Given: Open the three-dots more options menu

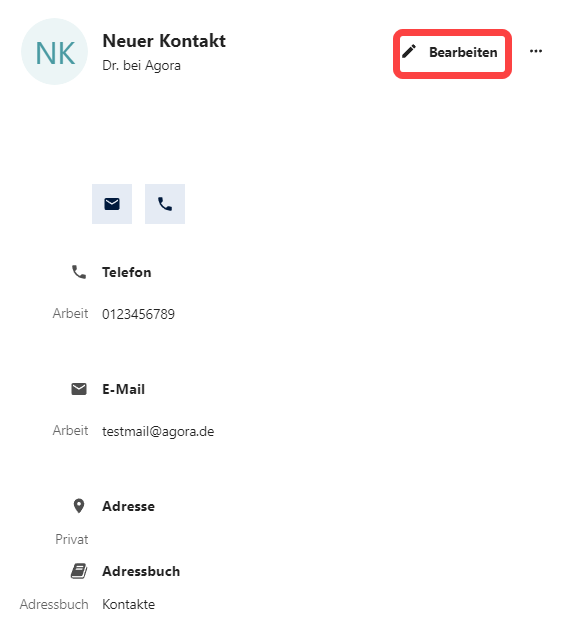Looking at the screenshot, I should click(536, 51).
